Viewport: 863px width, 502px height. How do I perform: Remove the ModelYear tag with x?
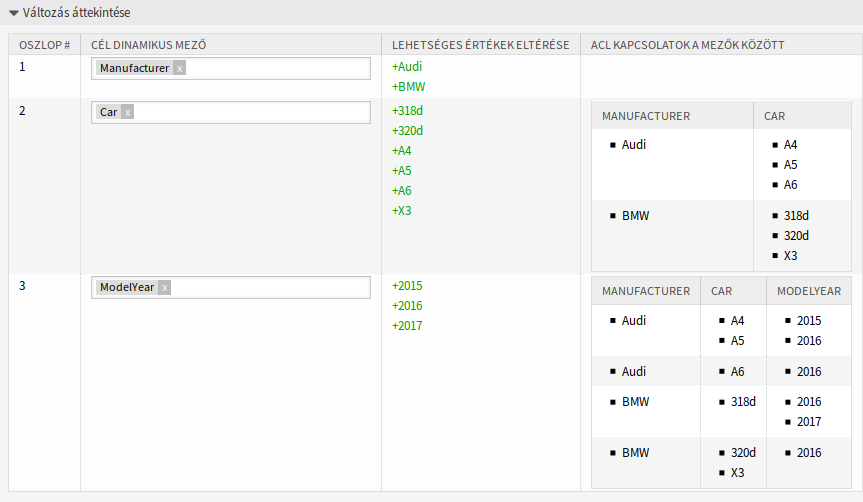click(165, 287)
